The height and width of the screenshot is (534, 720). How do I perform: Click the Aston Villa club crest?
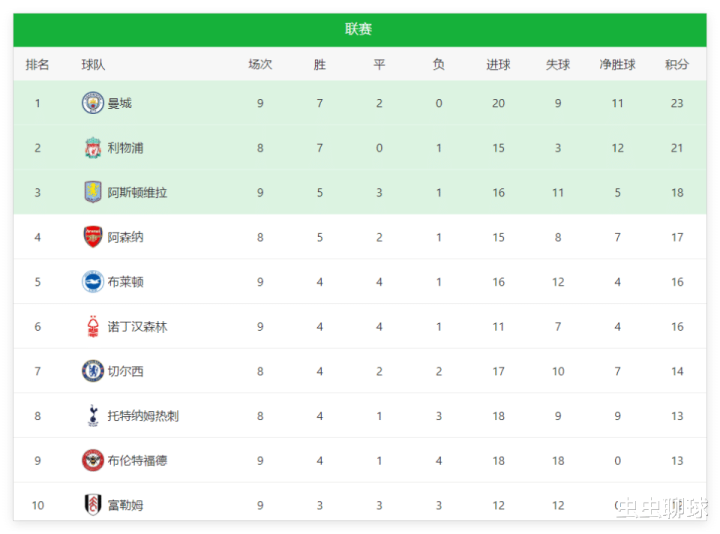point(93,192)
